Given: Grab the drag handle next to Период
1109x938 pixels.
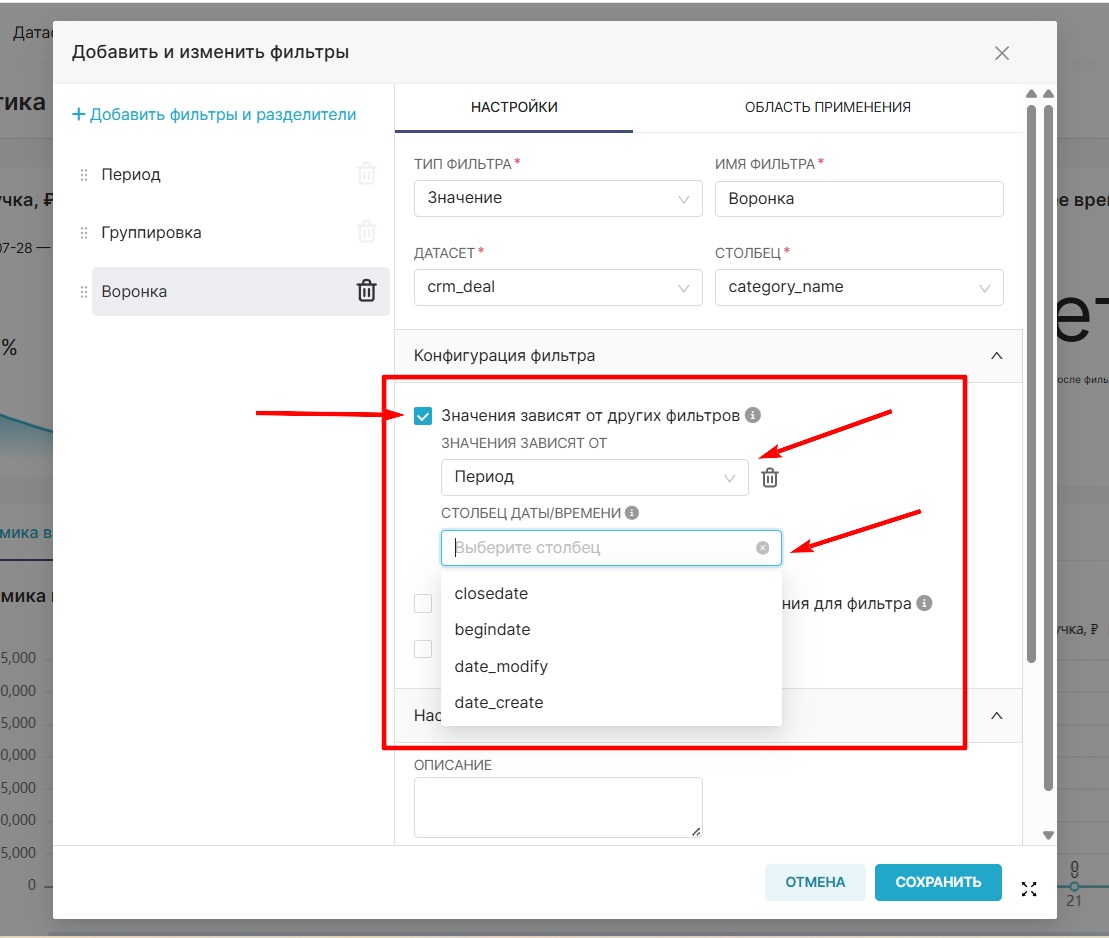Looking at the screenshot, I should coord(84,175).
